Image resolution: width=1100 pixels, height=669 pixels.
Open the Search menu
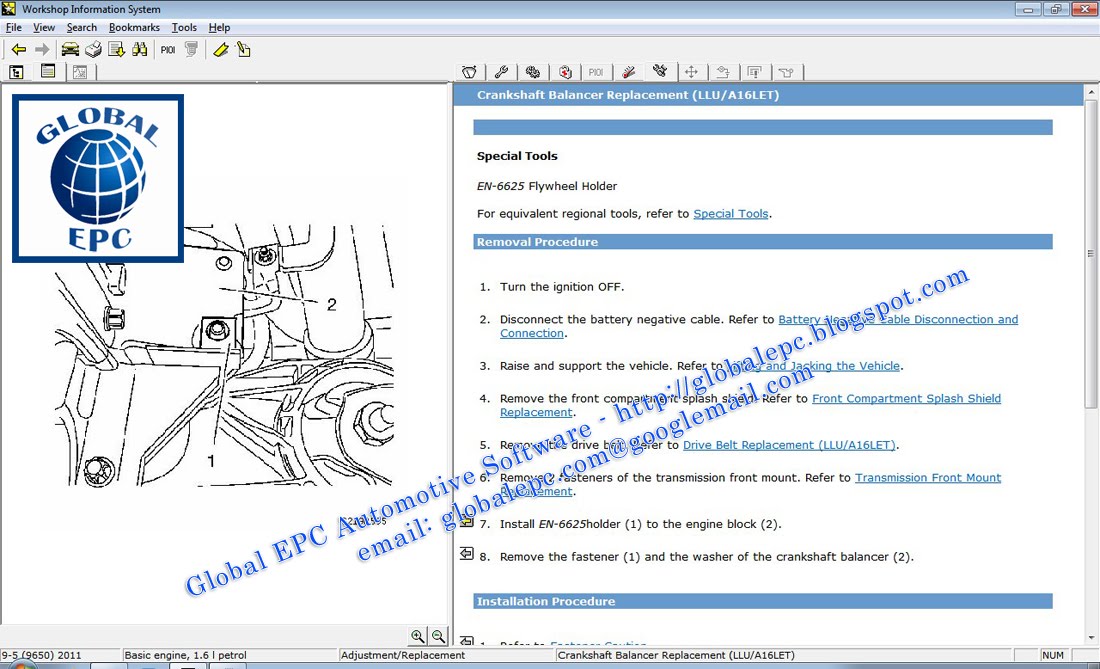(81, 27)
